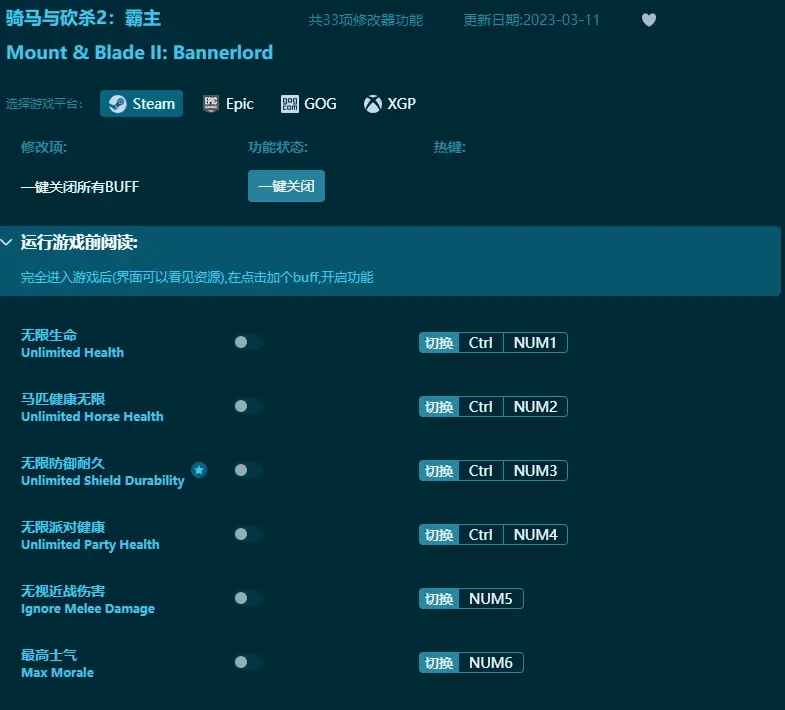Click the 完全进入游戏后 instruction text

[x=197, y=277]
